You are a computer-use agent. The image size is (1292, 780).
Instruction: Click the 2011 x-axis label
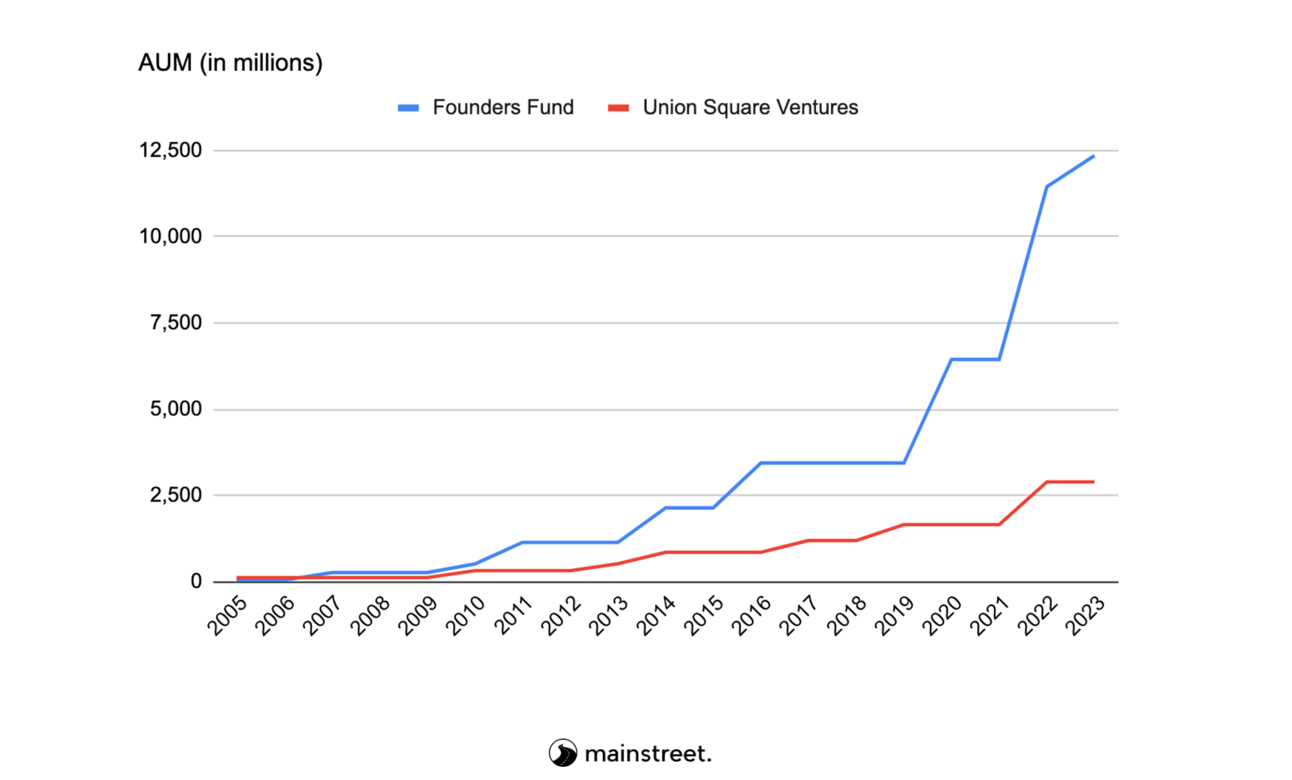[x=515, y=614]
